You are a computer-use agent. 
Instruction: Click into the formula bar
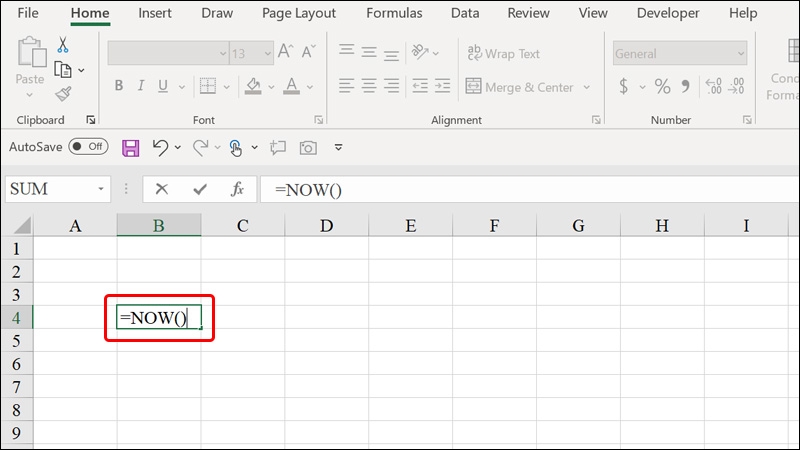pos(529,189)
